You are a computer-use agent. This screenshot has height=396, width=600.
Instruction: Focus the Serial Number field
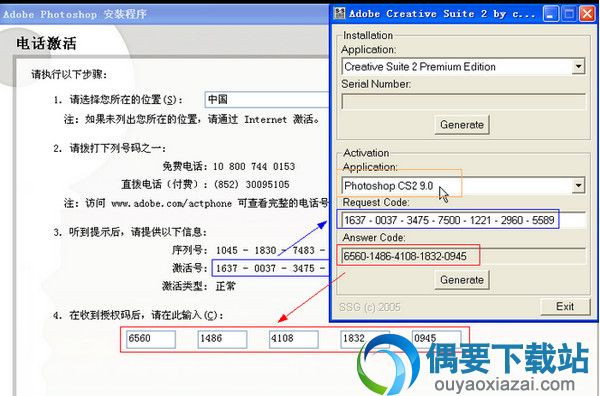click(x=463, y=102)
